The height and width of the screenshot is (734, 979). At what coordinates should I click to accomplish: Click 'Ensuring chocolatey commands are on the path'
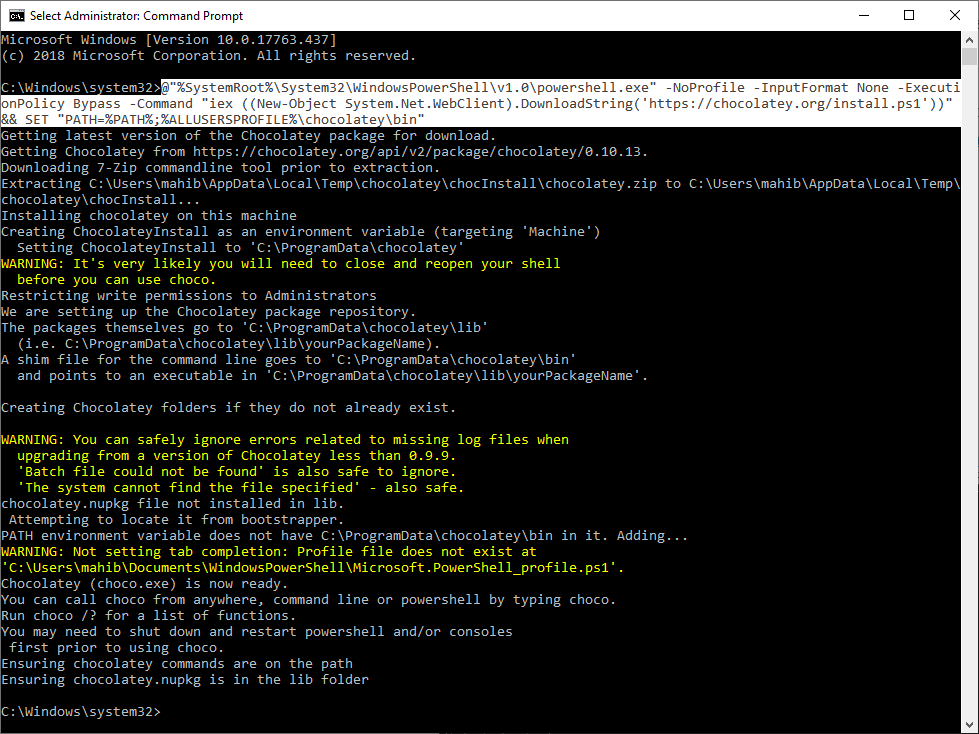tap(177, 664)
